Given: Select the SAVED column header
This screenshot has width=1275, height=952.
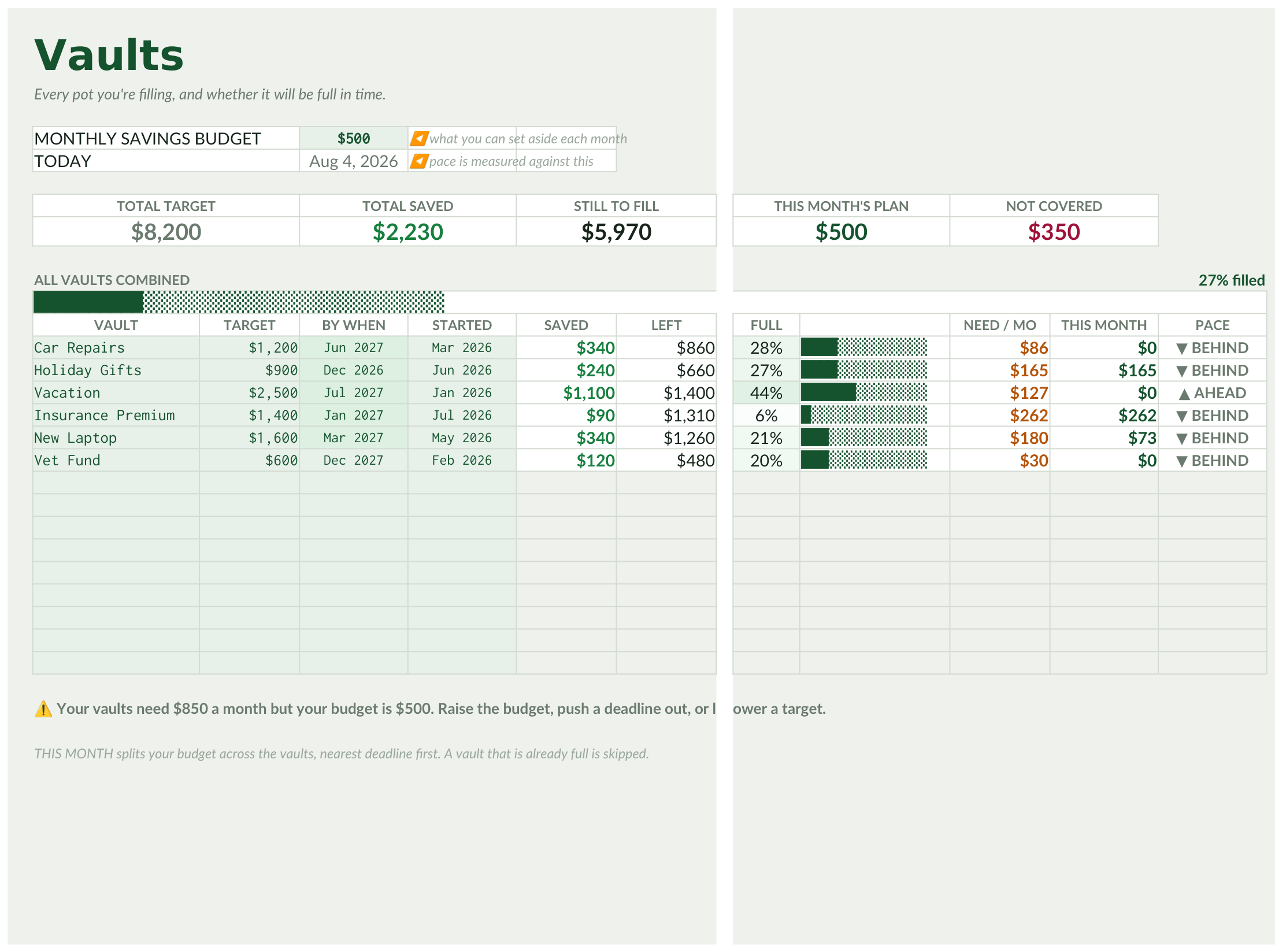Looking at the screenshot, I should [x=566, y=325].
